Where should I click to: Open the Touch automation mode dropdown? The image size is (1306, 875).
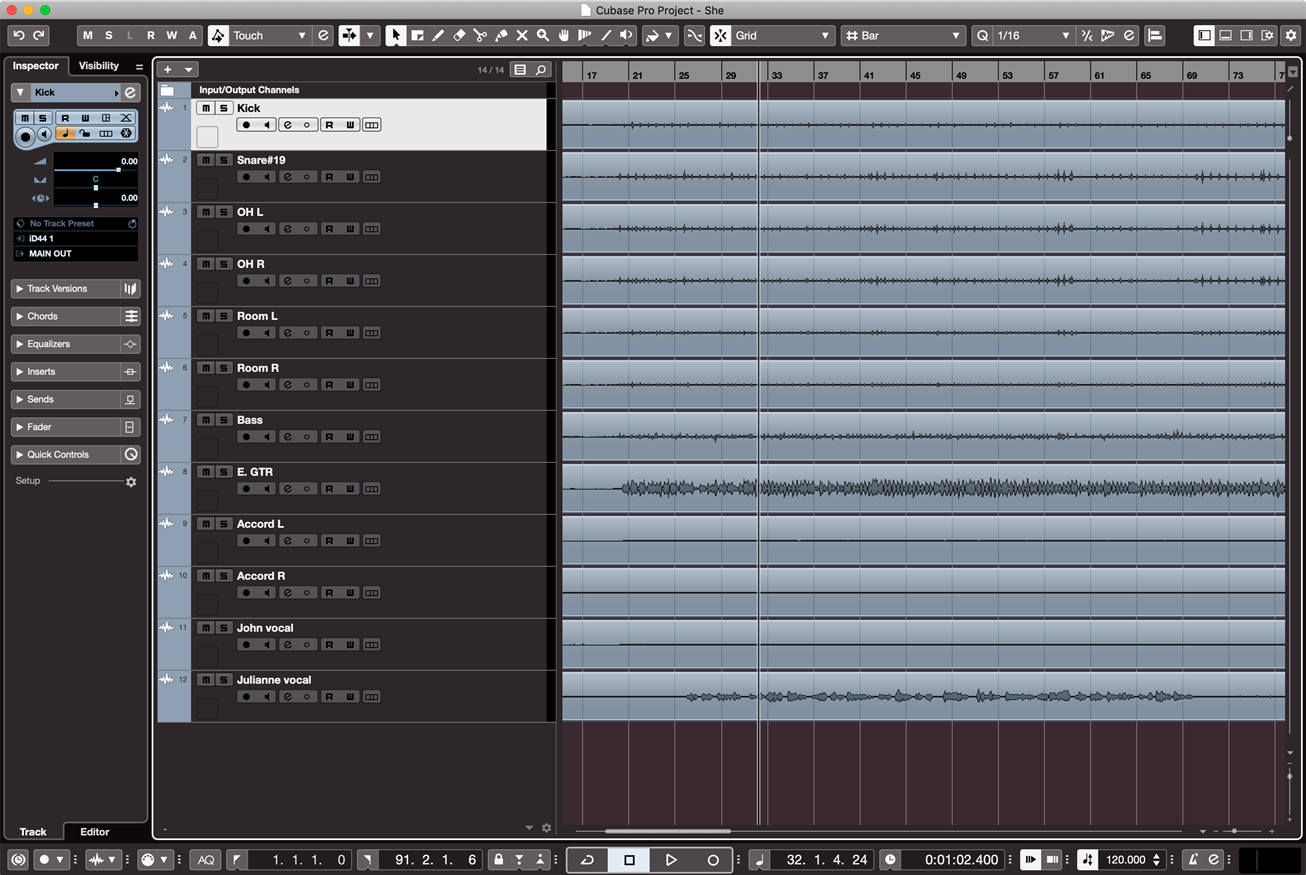(x=301, y=35)
